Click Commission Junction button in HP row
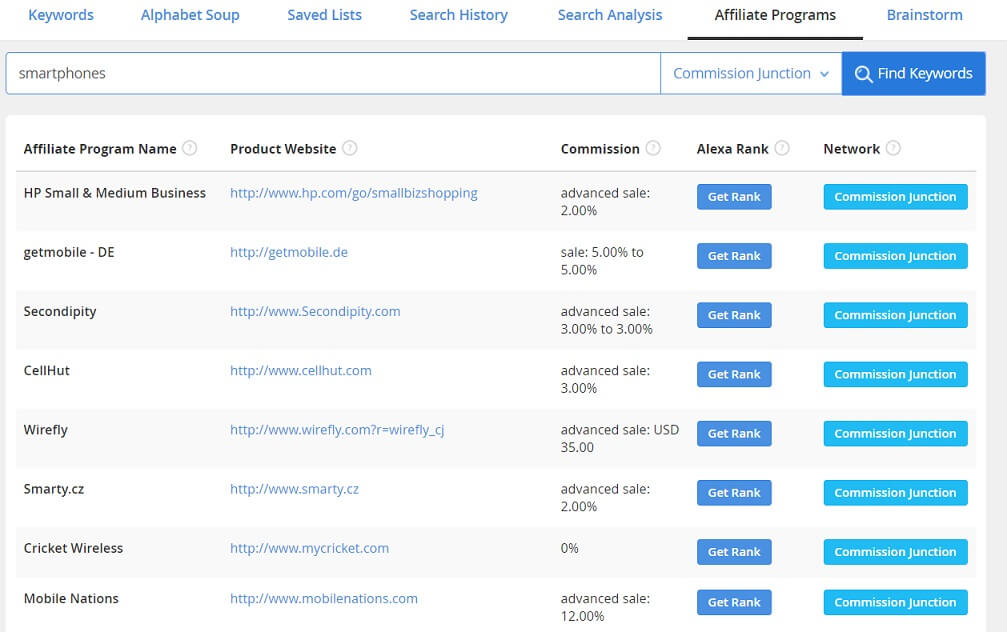This screenshot has height=632, width=1007. click(x=895, y=197)
